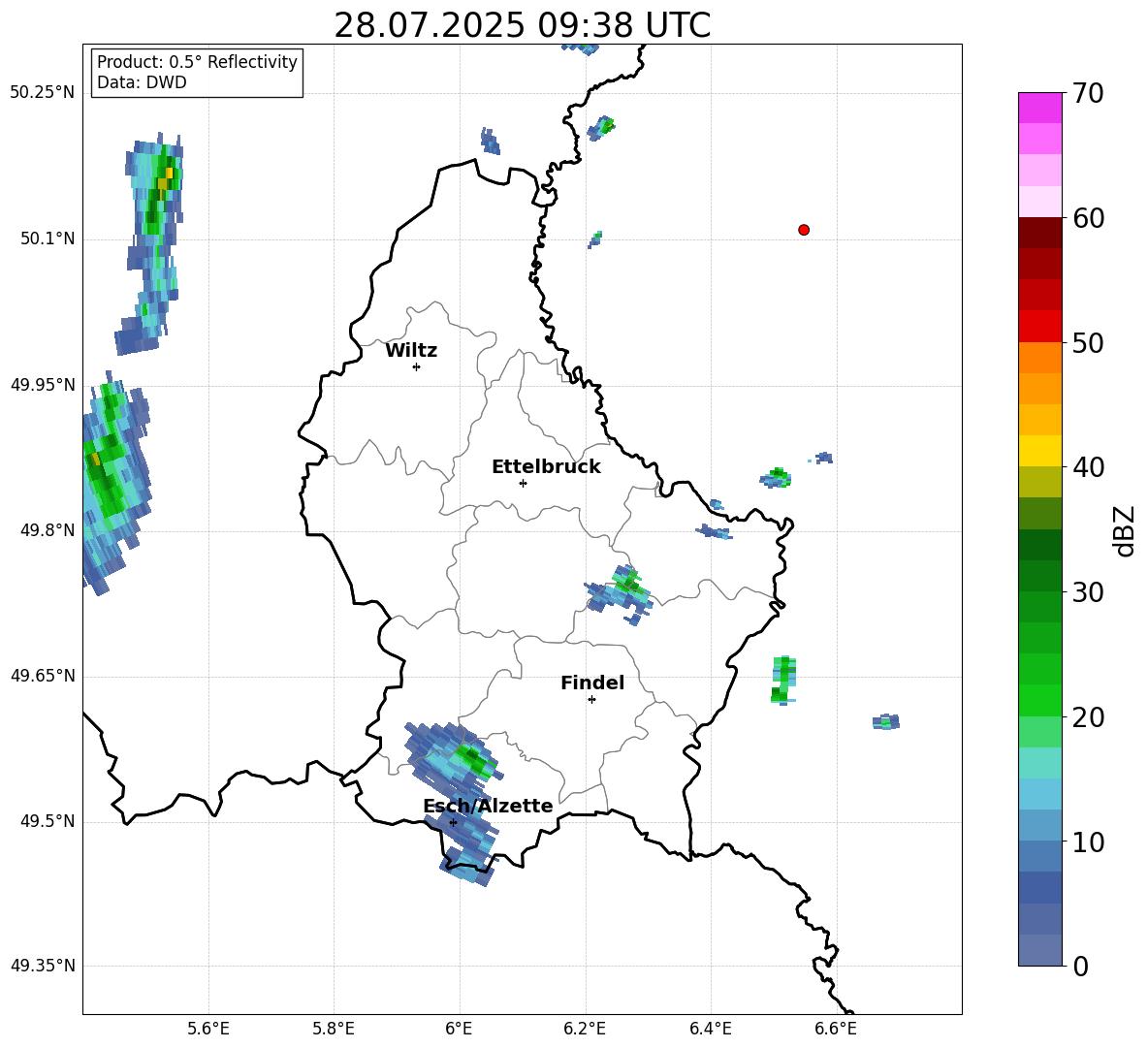Click the latitude label 49.8°N

[48, 530]
